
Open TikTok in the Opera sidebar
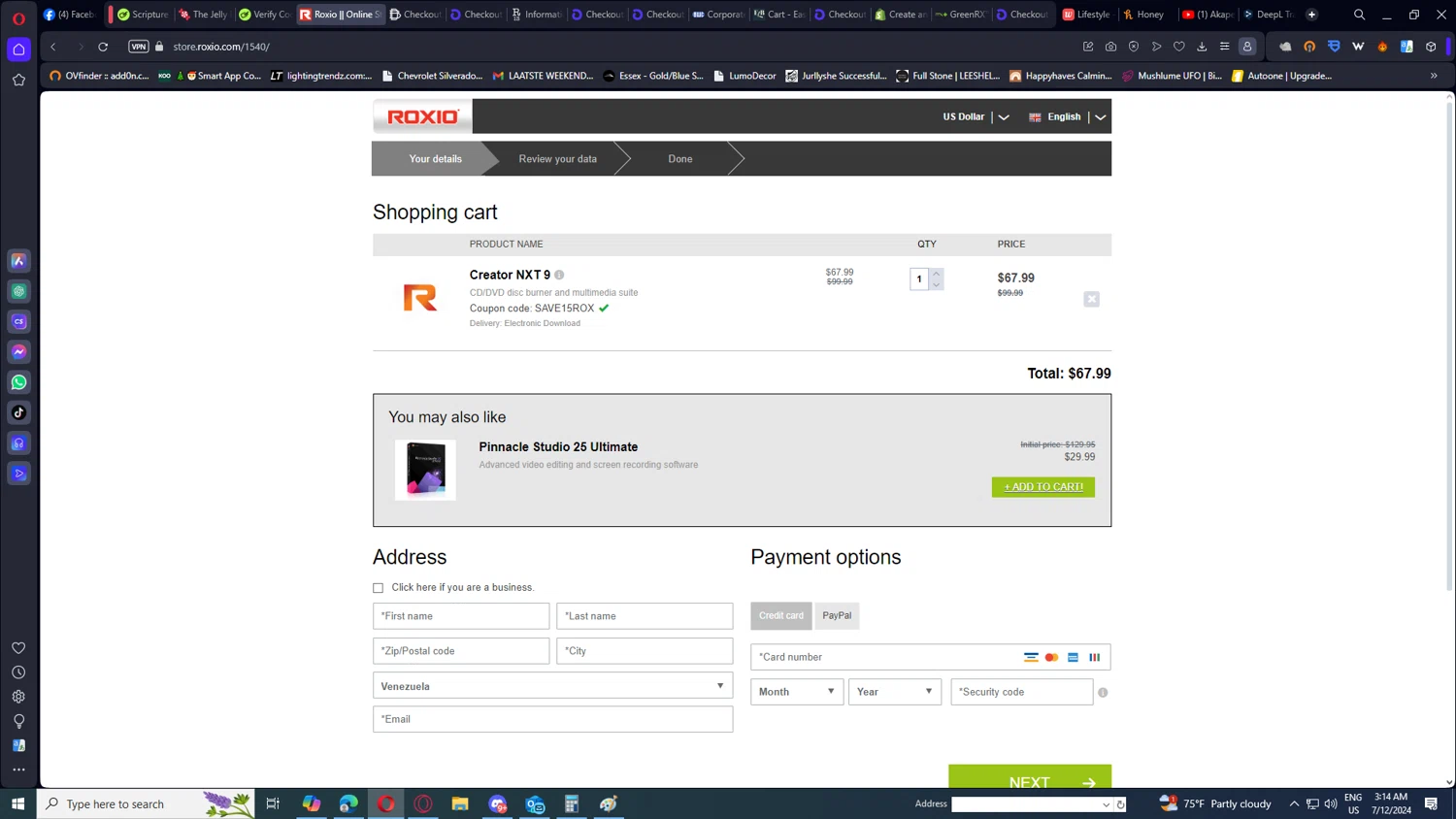point(18,412)
